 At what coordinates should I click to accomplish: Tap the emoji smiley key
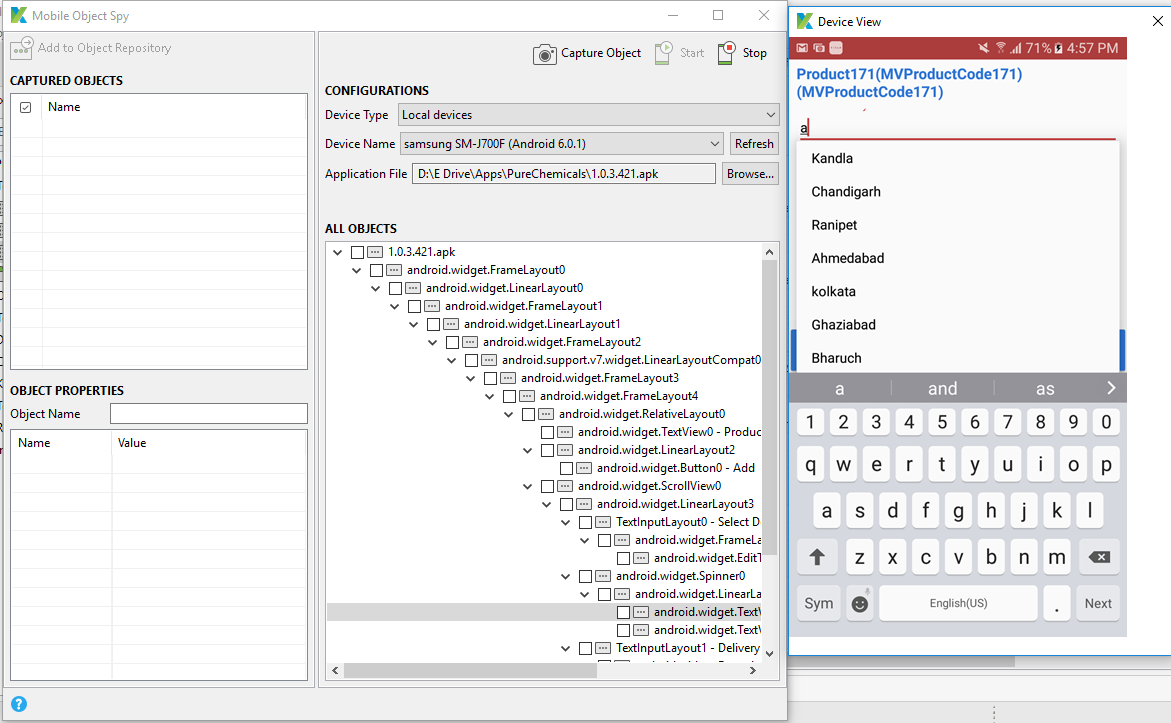859,603
